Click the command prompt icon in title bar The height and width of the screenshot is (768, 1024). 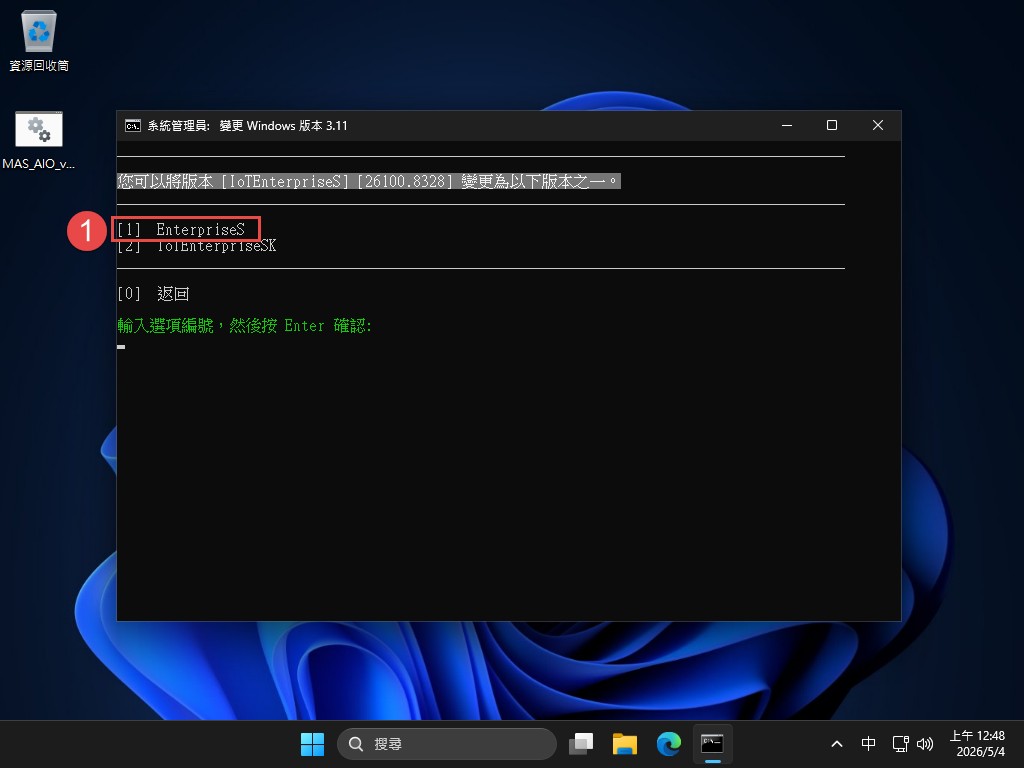[133, 125]
